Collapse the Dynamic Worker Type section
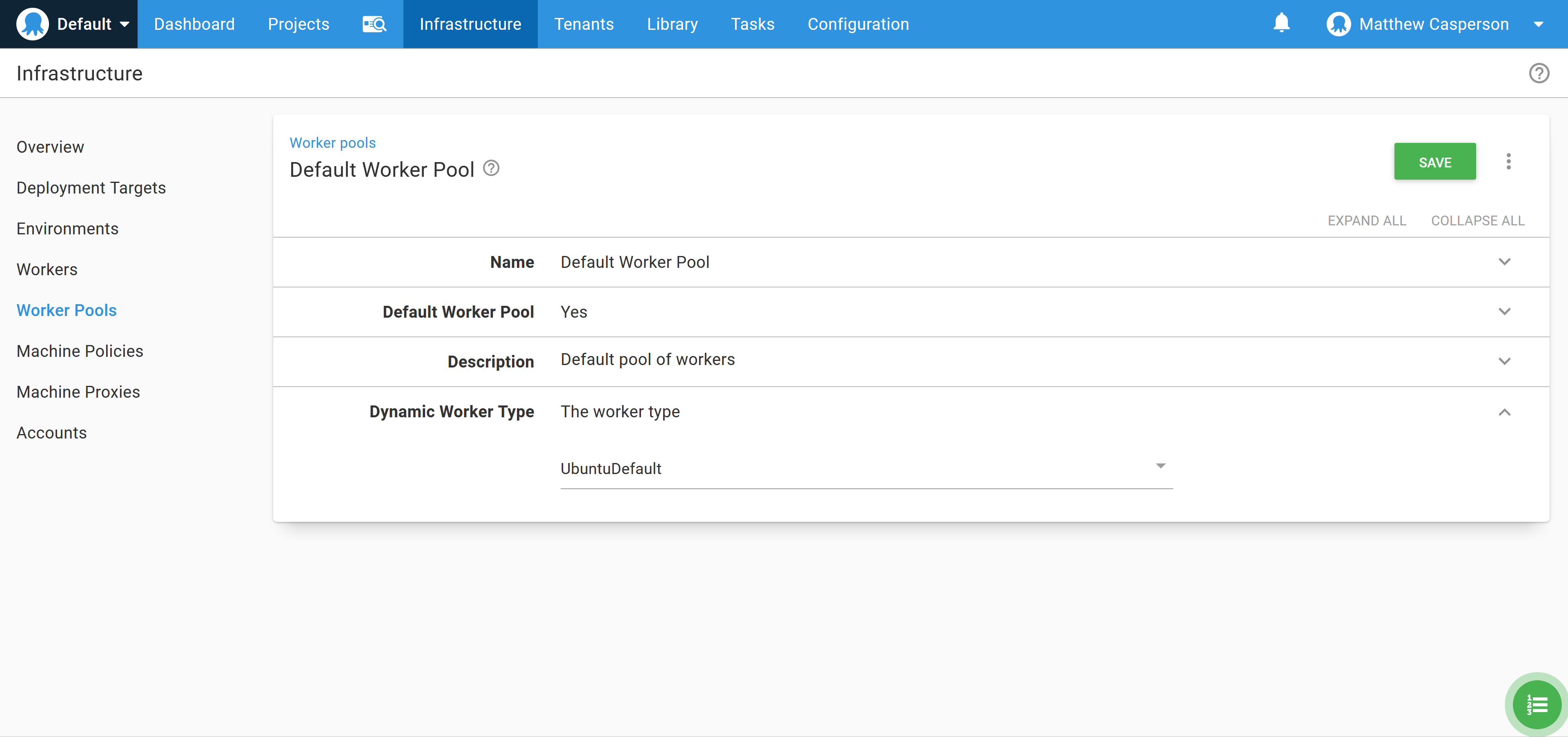Image resolution: width=1568 pixels, height=737 pixels. (x=1504, y=412)
